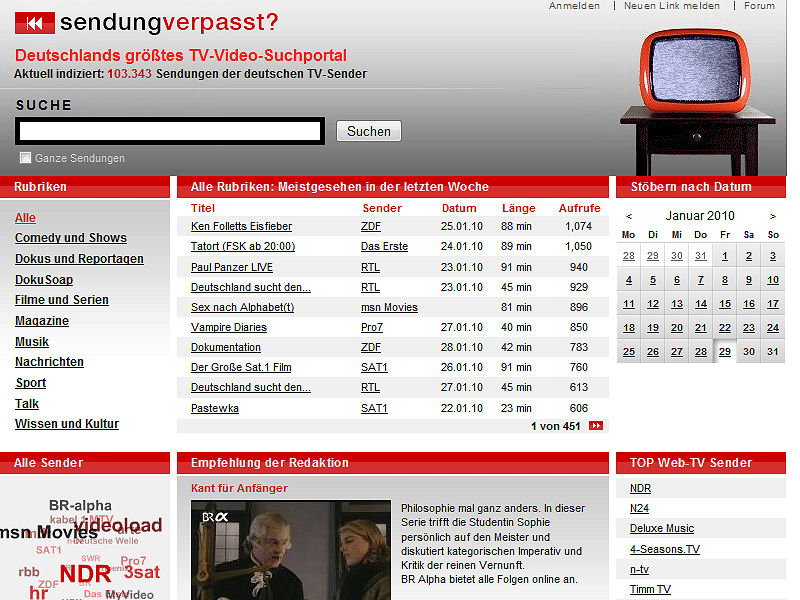The image size is (800, 600).
Task: Open the Forum link in header
Action: point(759,6)
